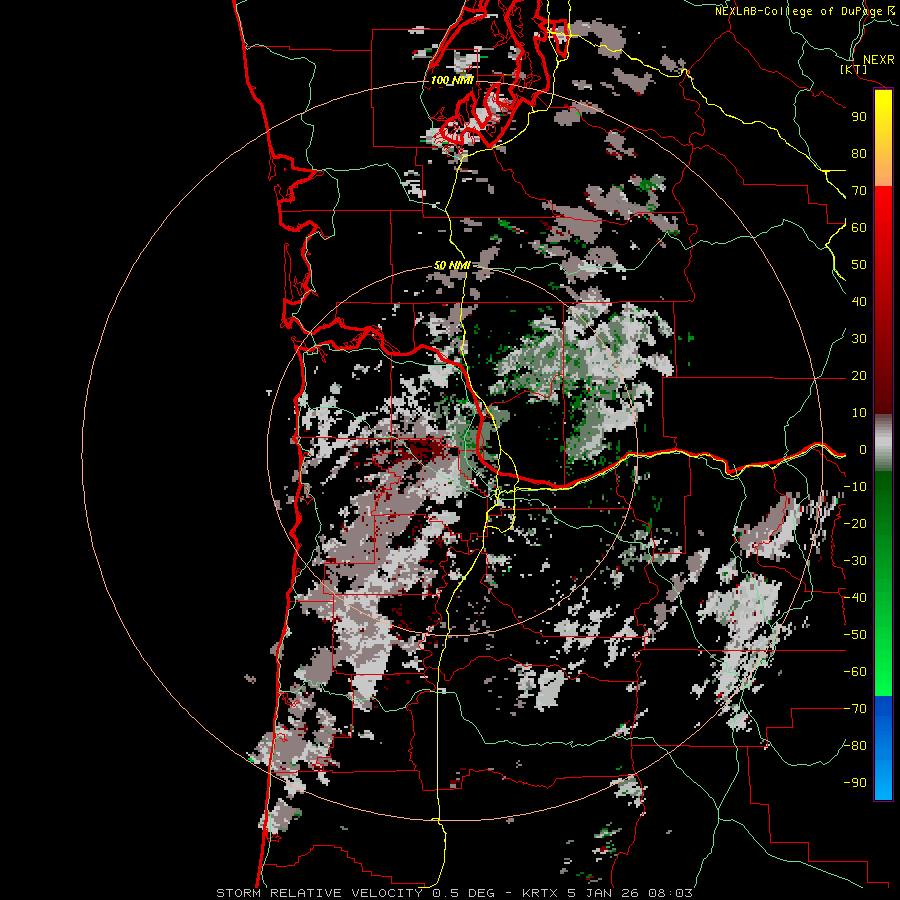
Task: Click the 70 value on the velocity scale
Action: (x=859, y=191)
